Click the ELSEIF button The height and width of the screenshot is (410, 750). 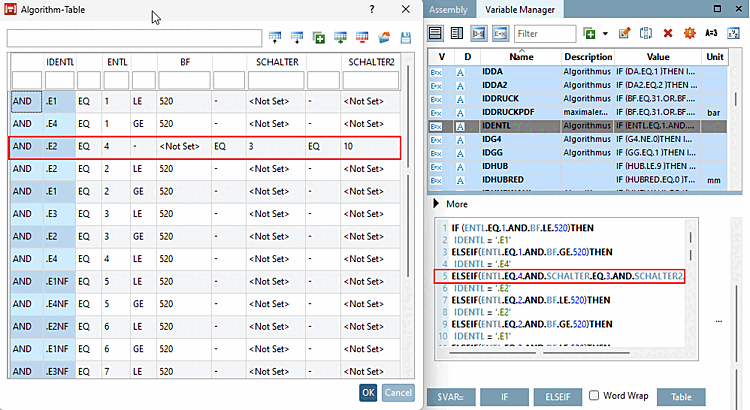click(558, 397)
